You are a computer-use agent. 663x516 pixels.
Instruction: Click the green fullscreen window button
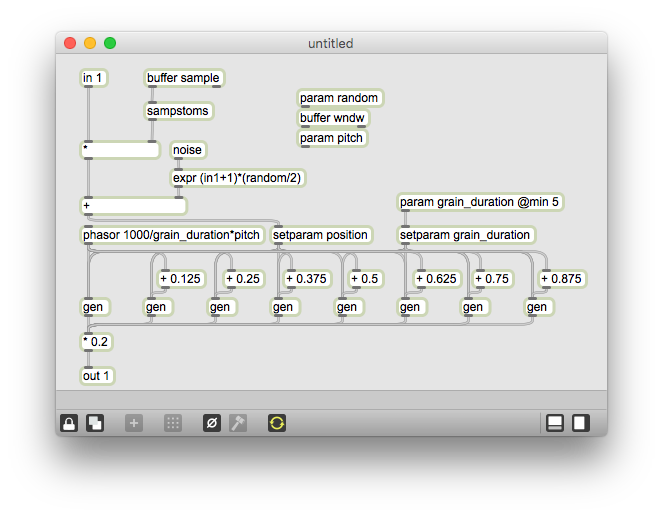(x=110, y=43)
